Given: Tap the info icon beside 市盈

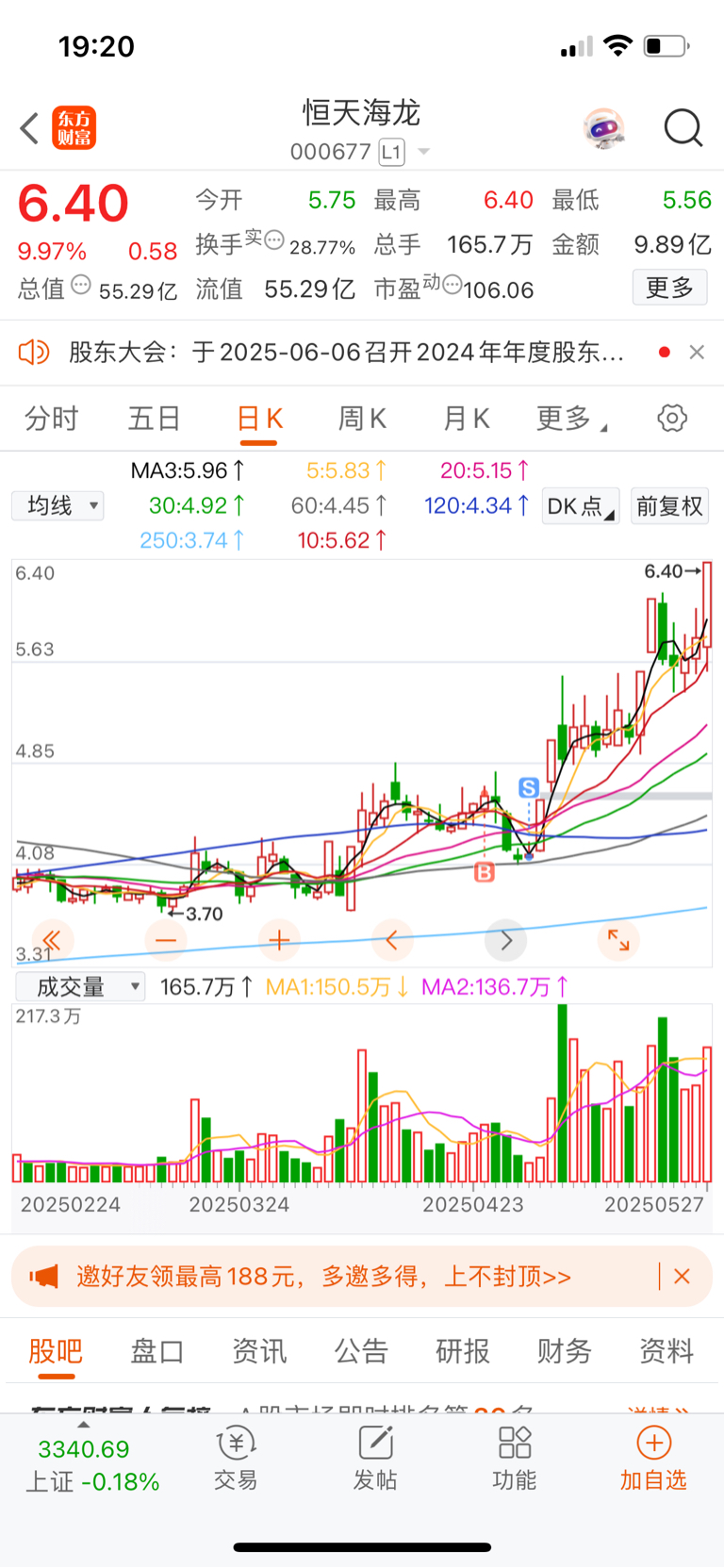Looking at the screenshot, I should [x=452, y=285].
